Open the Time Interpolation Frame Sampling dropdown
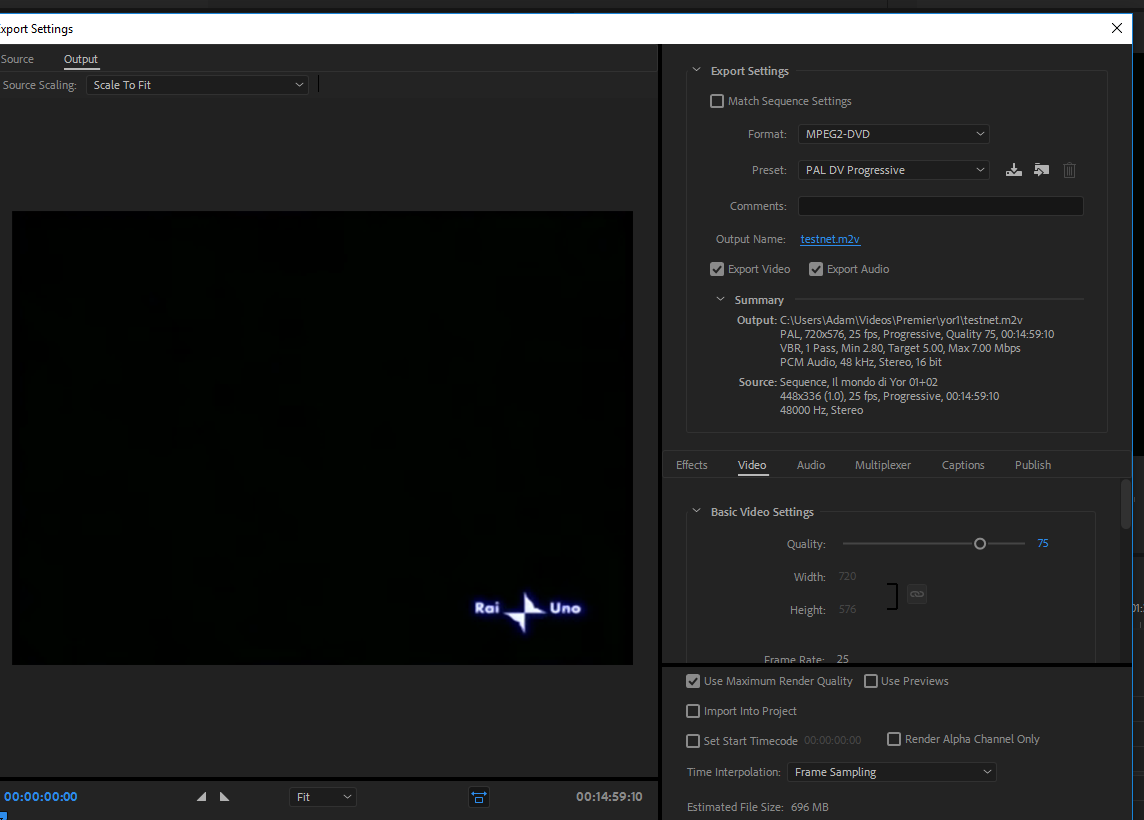This screenshot has height=820, width=1144. [x=892, y=772]
